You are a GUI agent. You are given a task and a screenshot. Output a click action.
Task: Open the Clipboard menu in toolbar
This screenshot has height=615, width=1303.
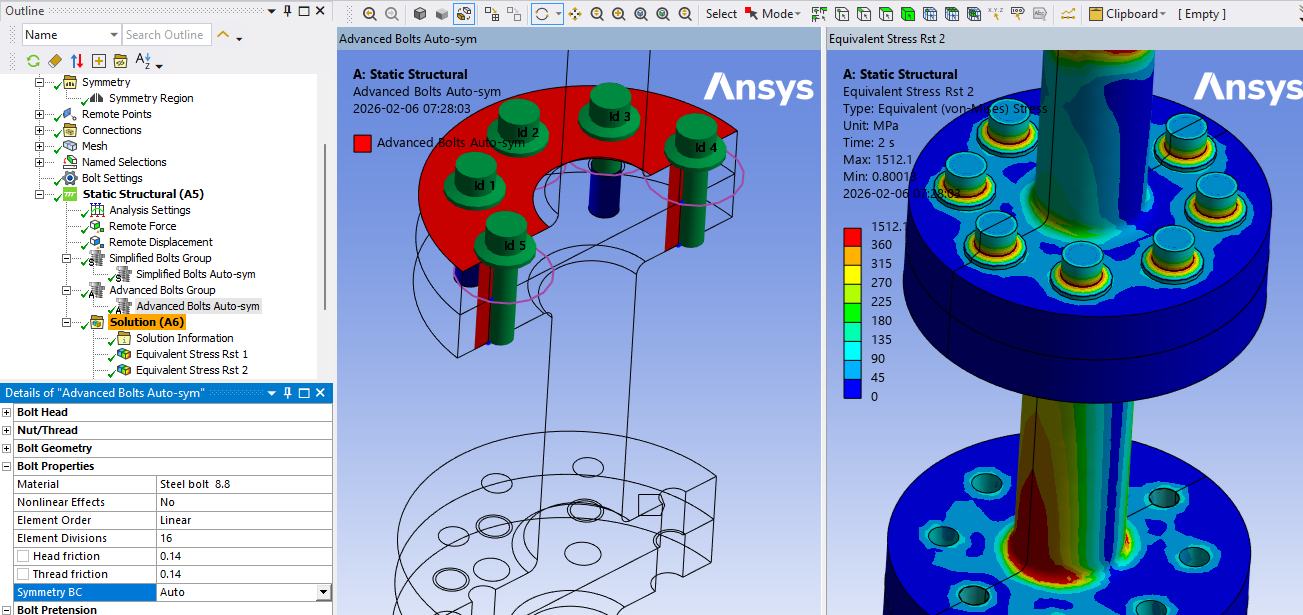[x=1127, y=14]
